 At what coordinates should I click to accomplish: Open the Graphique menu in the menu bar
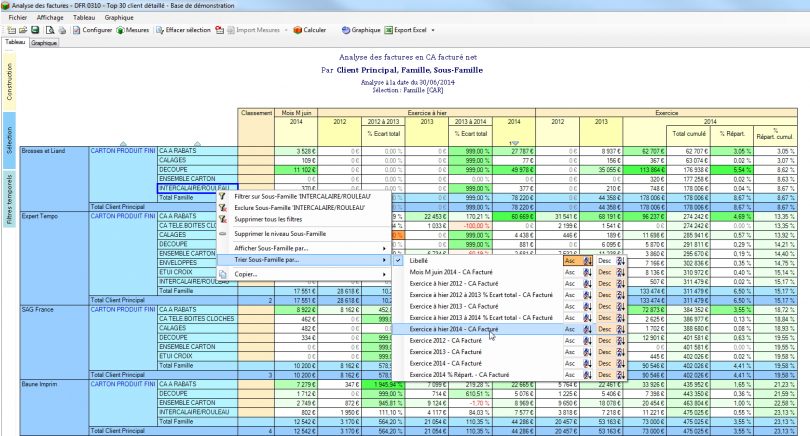pos(119,18)
